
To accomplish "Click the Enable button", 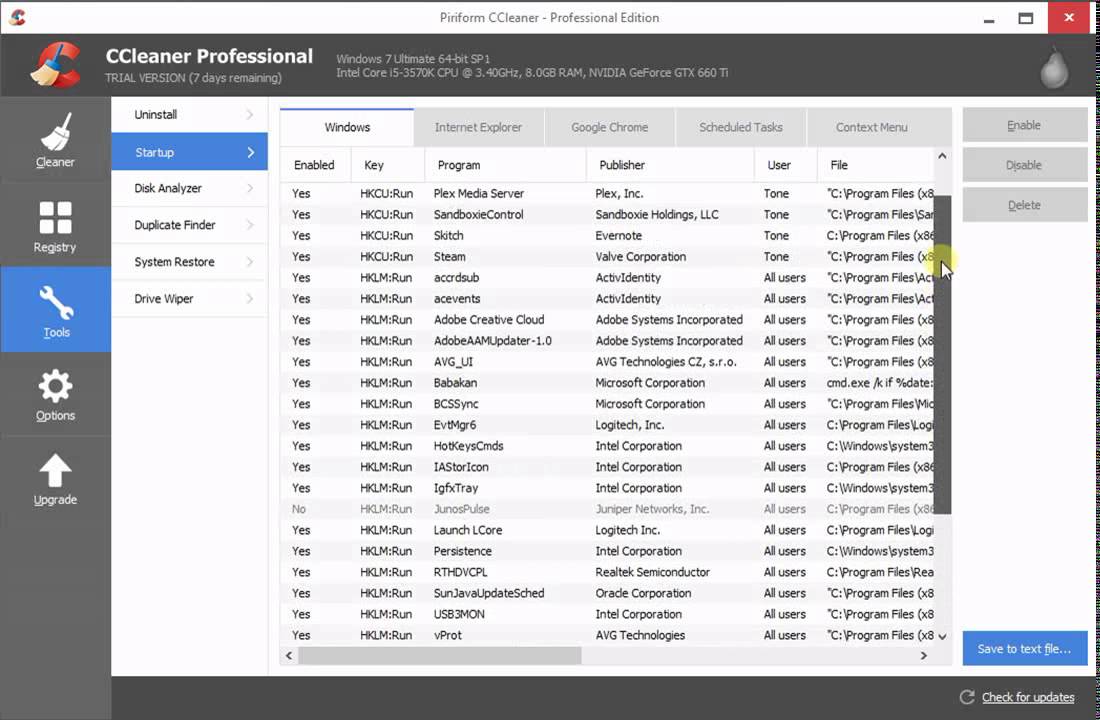I will point(1024,125).
